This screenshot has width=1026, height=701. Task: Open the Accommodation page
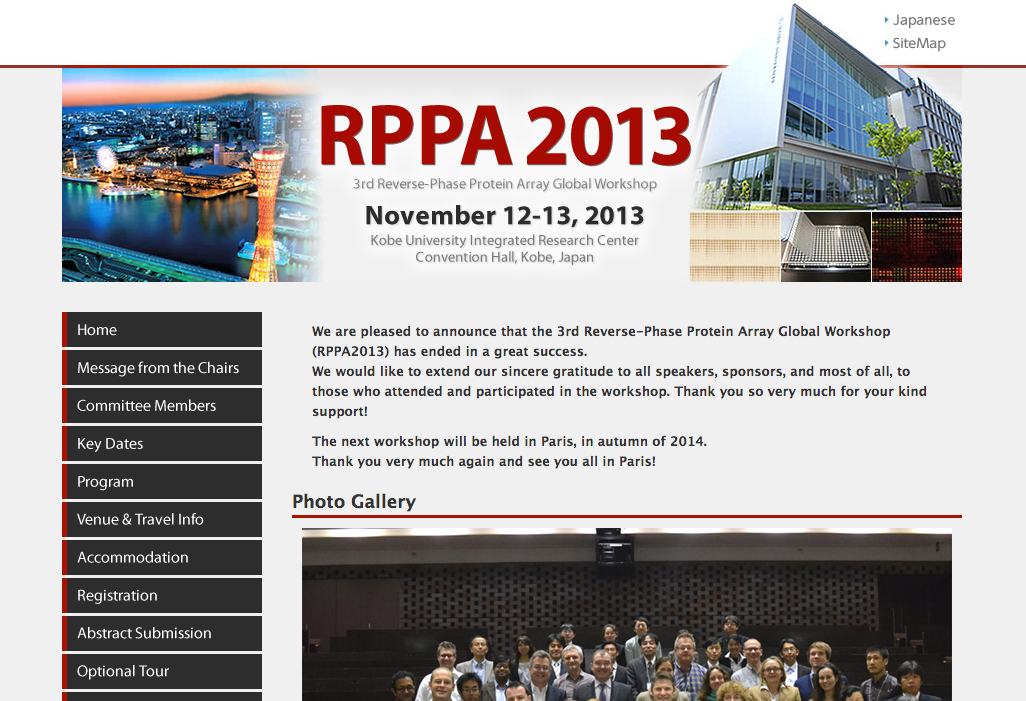coord(162,558)
